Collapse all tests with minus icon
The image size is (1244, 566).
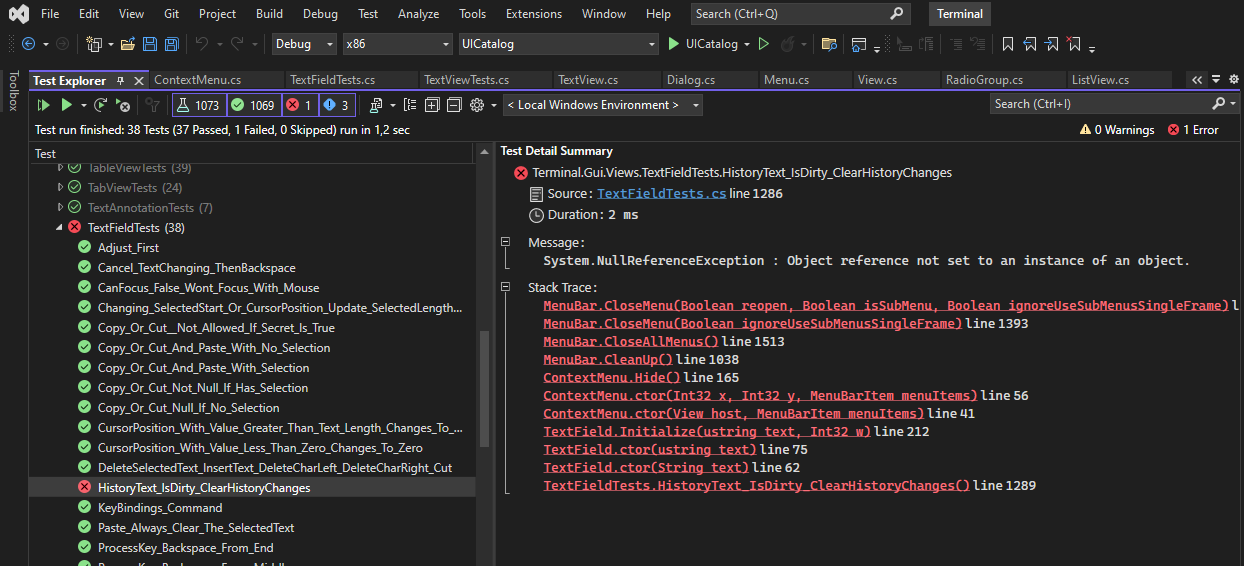454,105
